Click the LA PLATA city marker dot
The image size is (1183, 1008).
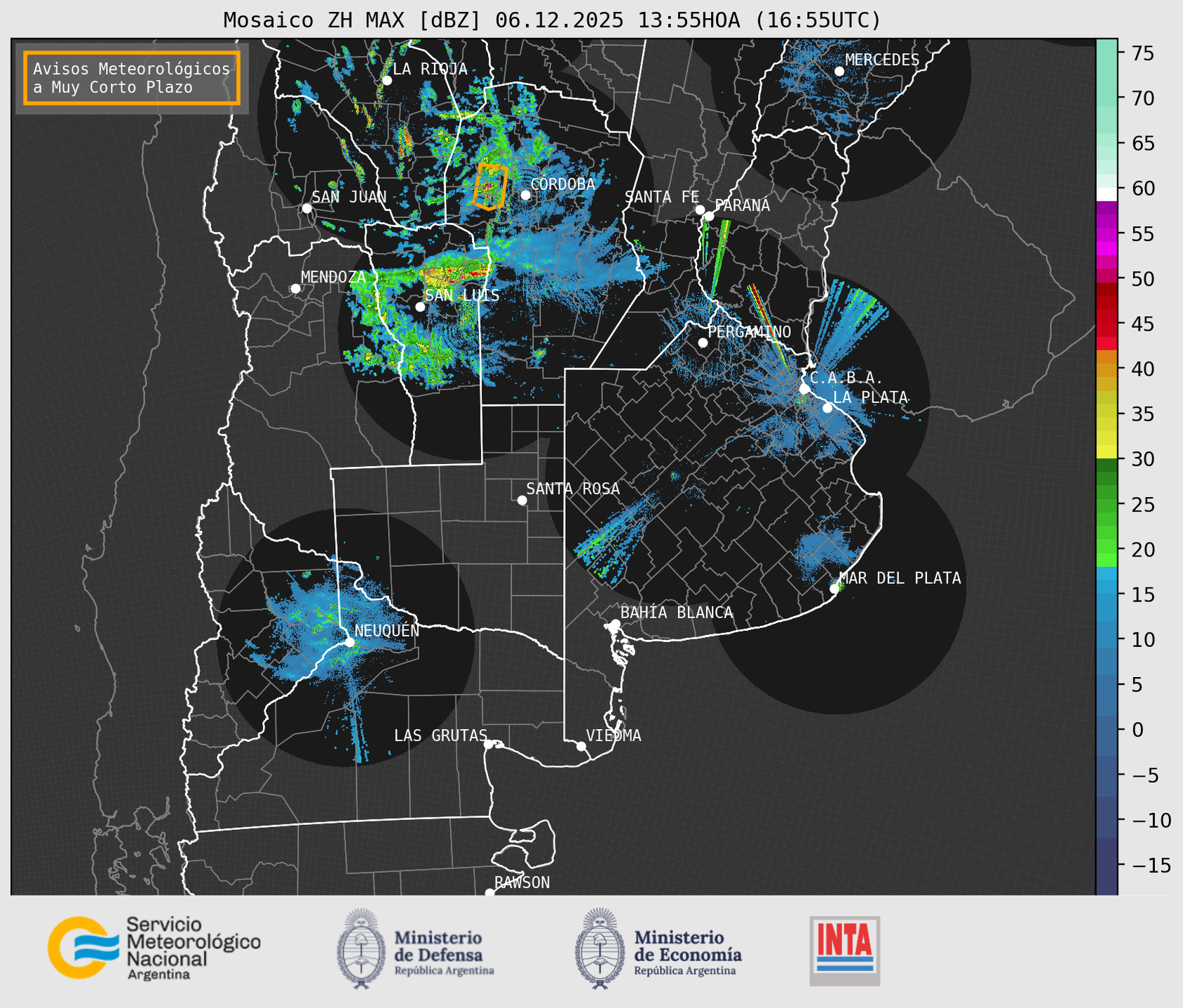click(x=827, y=408)
